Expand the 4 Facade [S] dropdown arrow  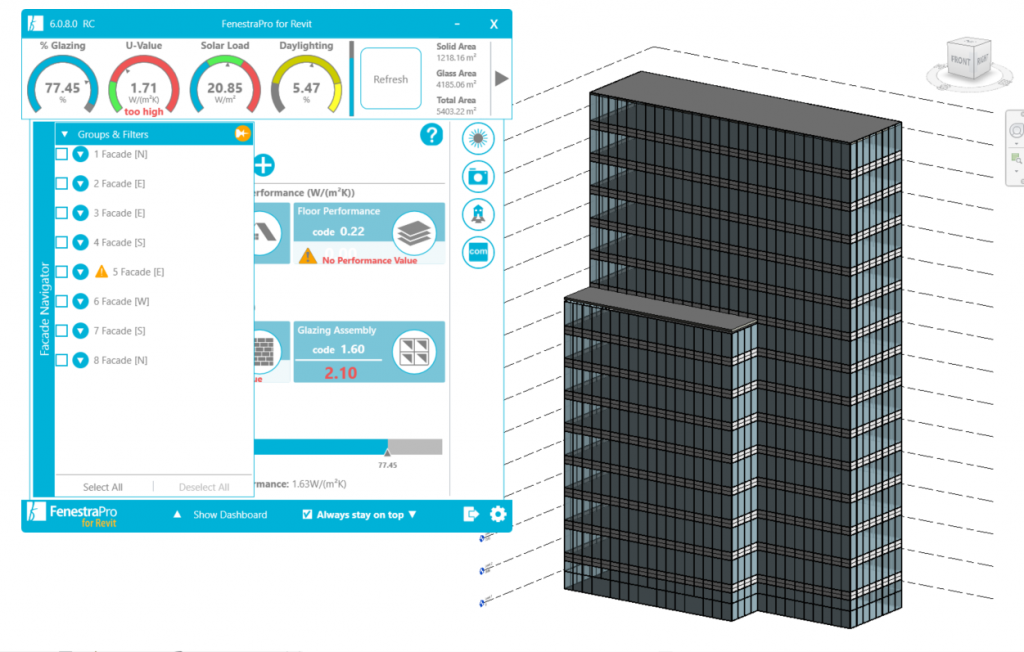point(80,242)
